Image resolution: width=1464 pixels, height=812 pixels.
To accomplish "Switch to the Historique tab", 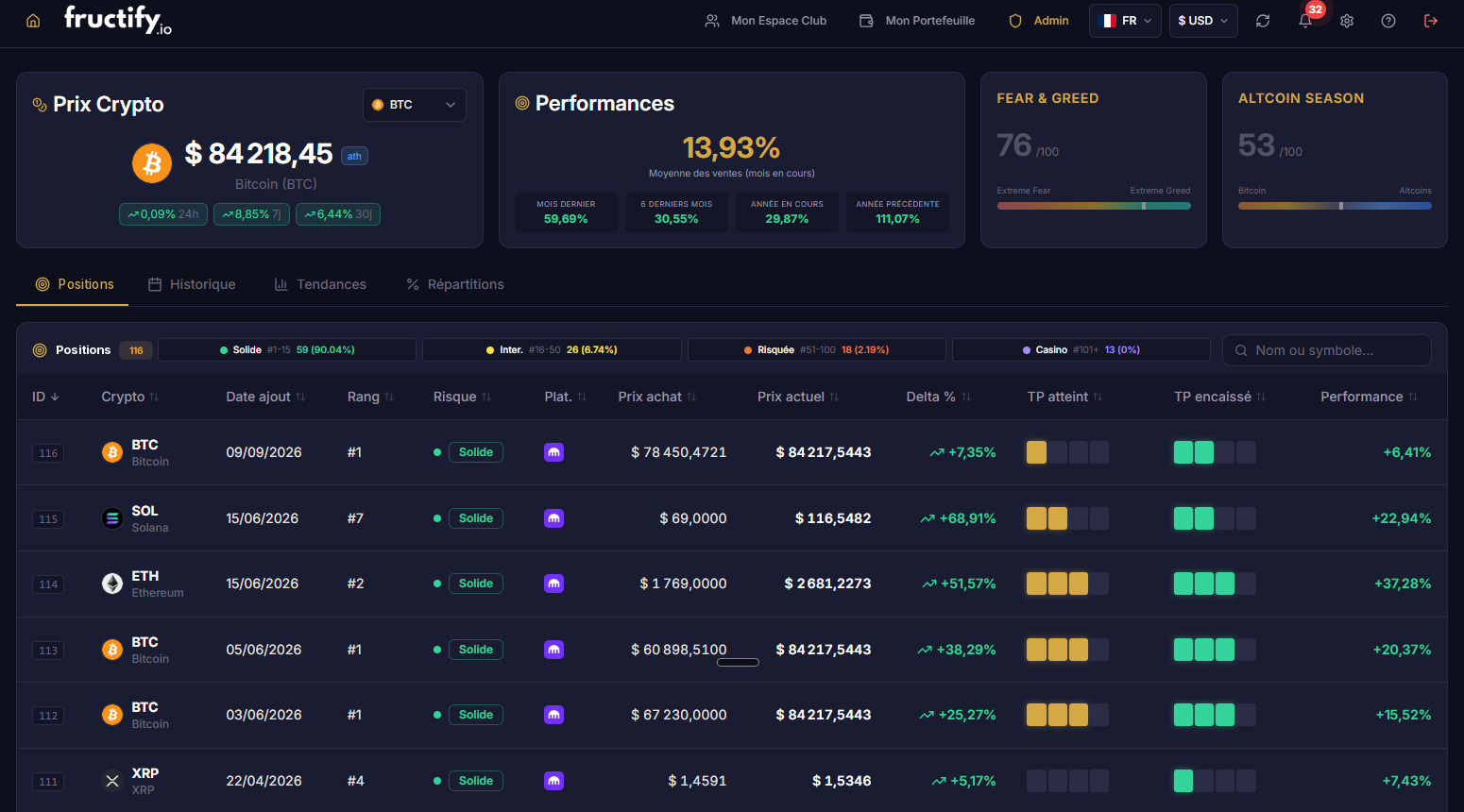I will click(x=192, y=284).
